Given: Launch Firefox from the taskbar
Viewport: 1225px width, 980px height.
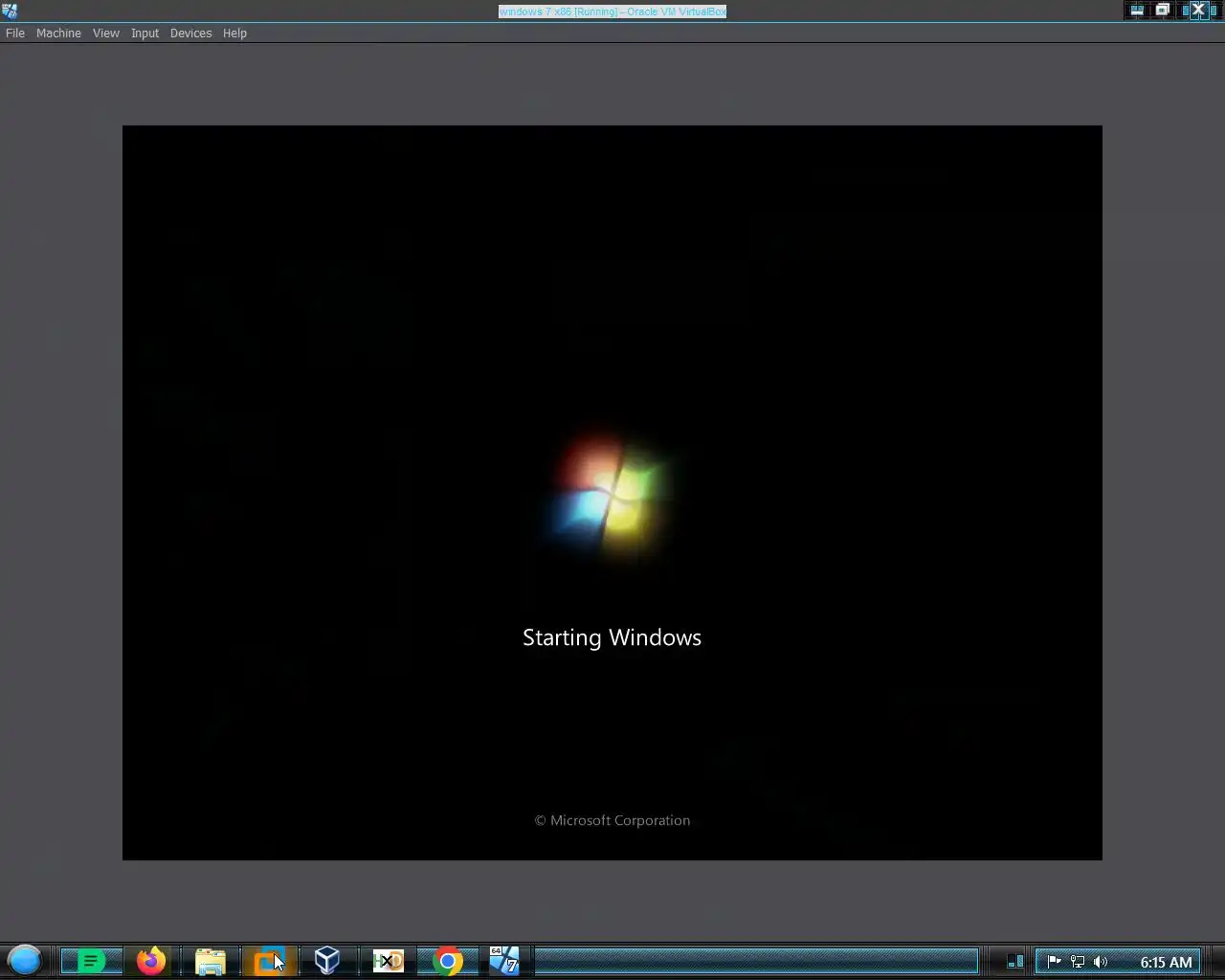Looking at the screenshot, I should pos(150,961).
